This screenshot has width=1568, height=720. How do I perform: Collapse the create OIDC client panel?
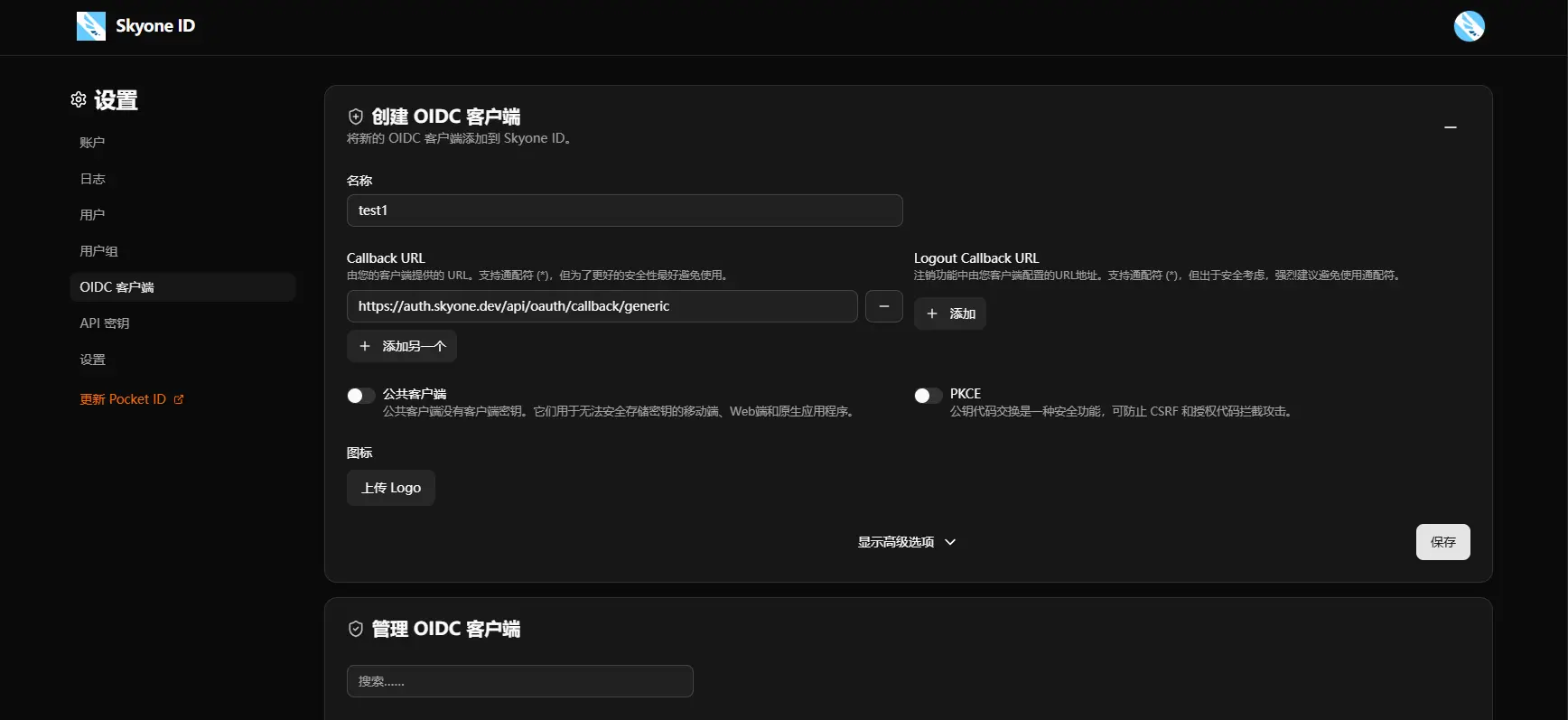pyautogui.click(x=1450, y=127)
